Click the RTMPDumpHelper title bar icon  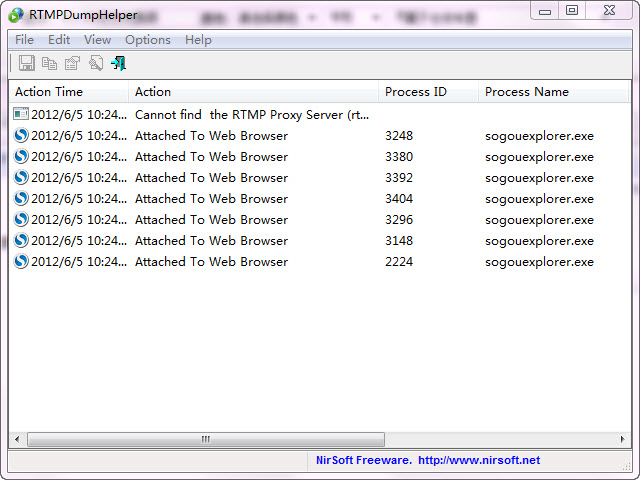[16, 14]
